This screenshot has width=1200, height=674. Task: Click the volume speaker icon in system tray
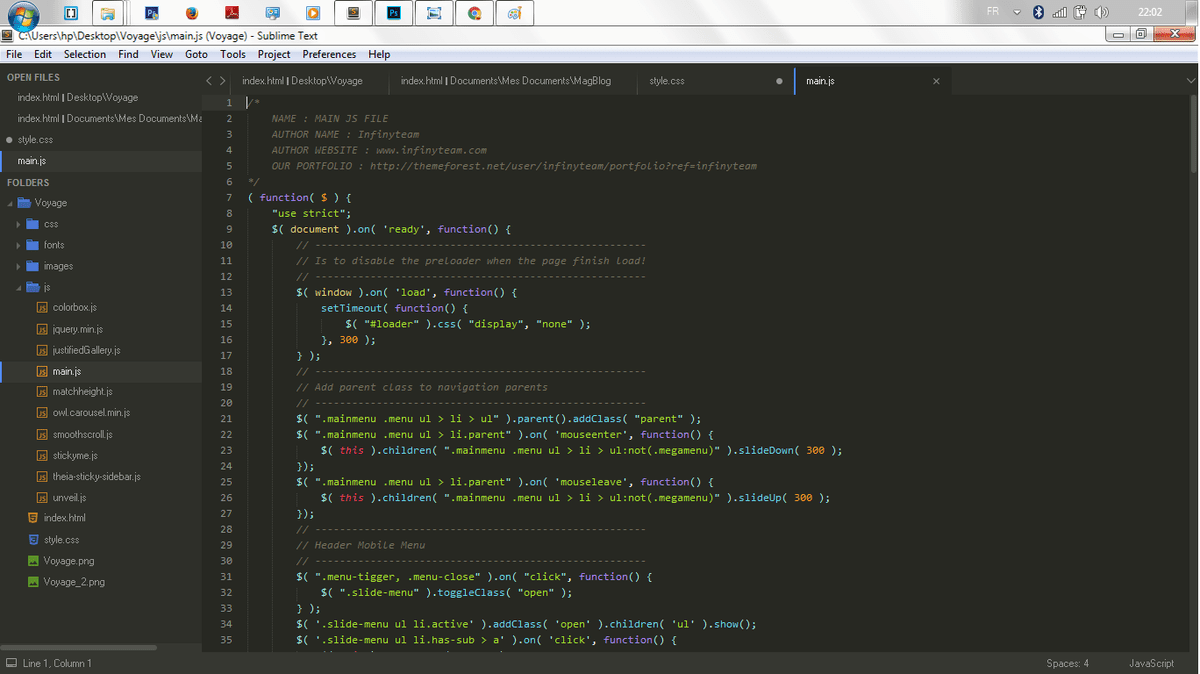1101,12
